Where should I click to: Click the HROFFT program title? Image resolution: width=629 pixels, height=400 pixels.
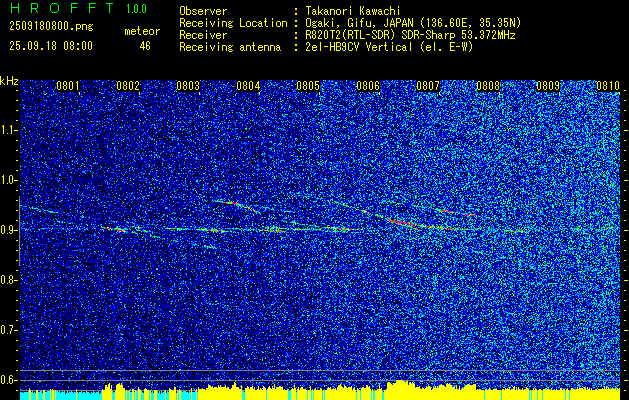click(61, 8)
